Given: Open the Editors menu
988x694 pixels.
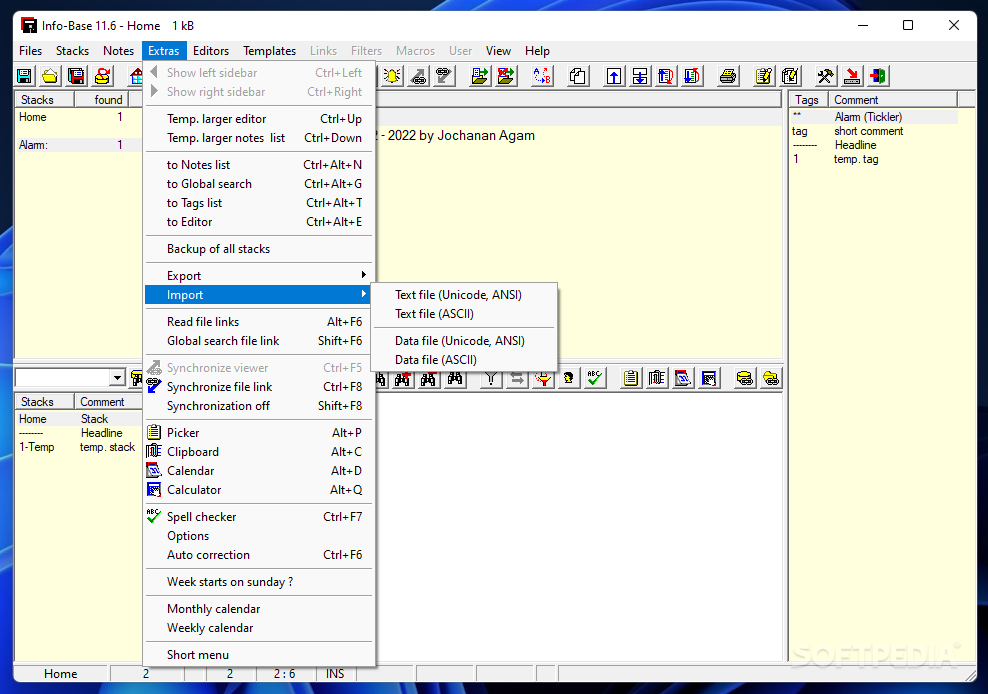Looking at the screenshot, I should tap(211, 51).
